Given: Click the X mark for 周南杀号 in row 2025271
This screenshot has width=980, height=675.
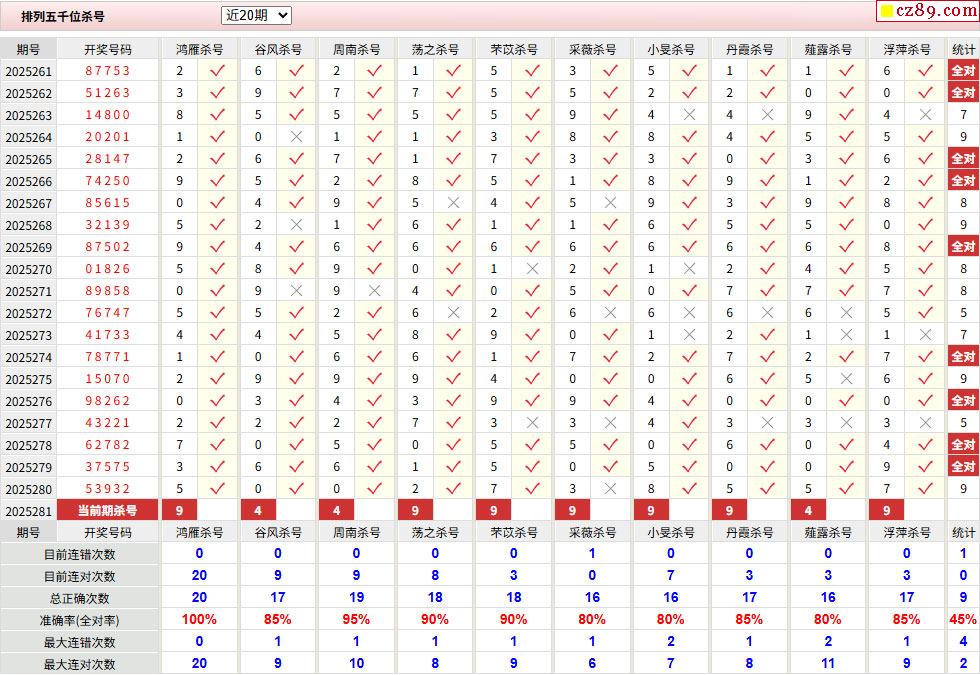Looking at the screenshot, I should click(374, 291).
